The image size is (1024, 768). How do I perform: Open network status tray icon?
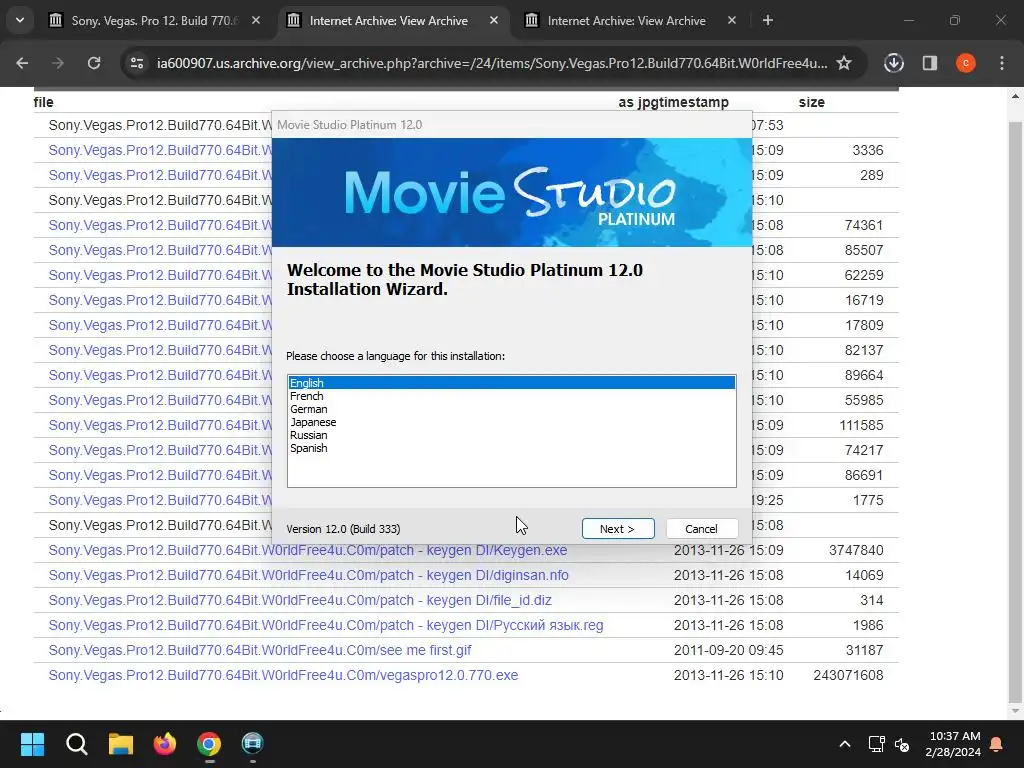click(x=876, y=744)
